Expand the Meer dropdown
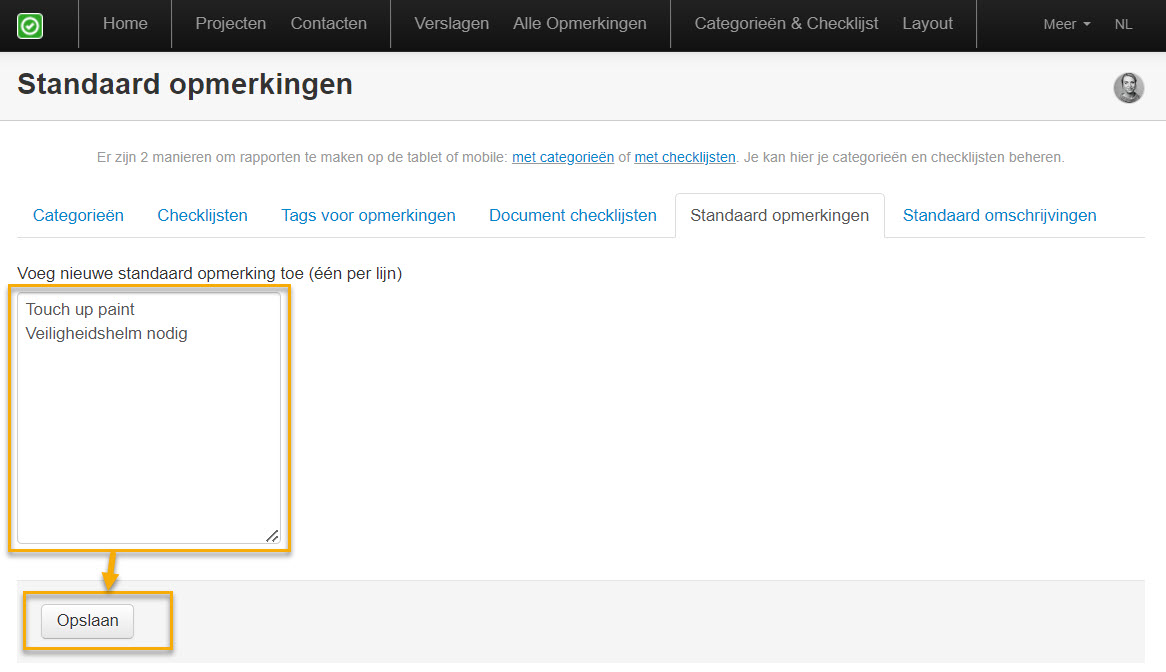 (1066, 25)
